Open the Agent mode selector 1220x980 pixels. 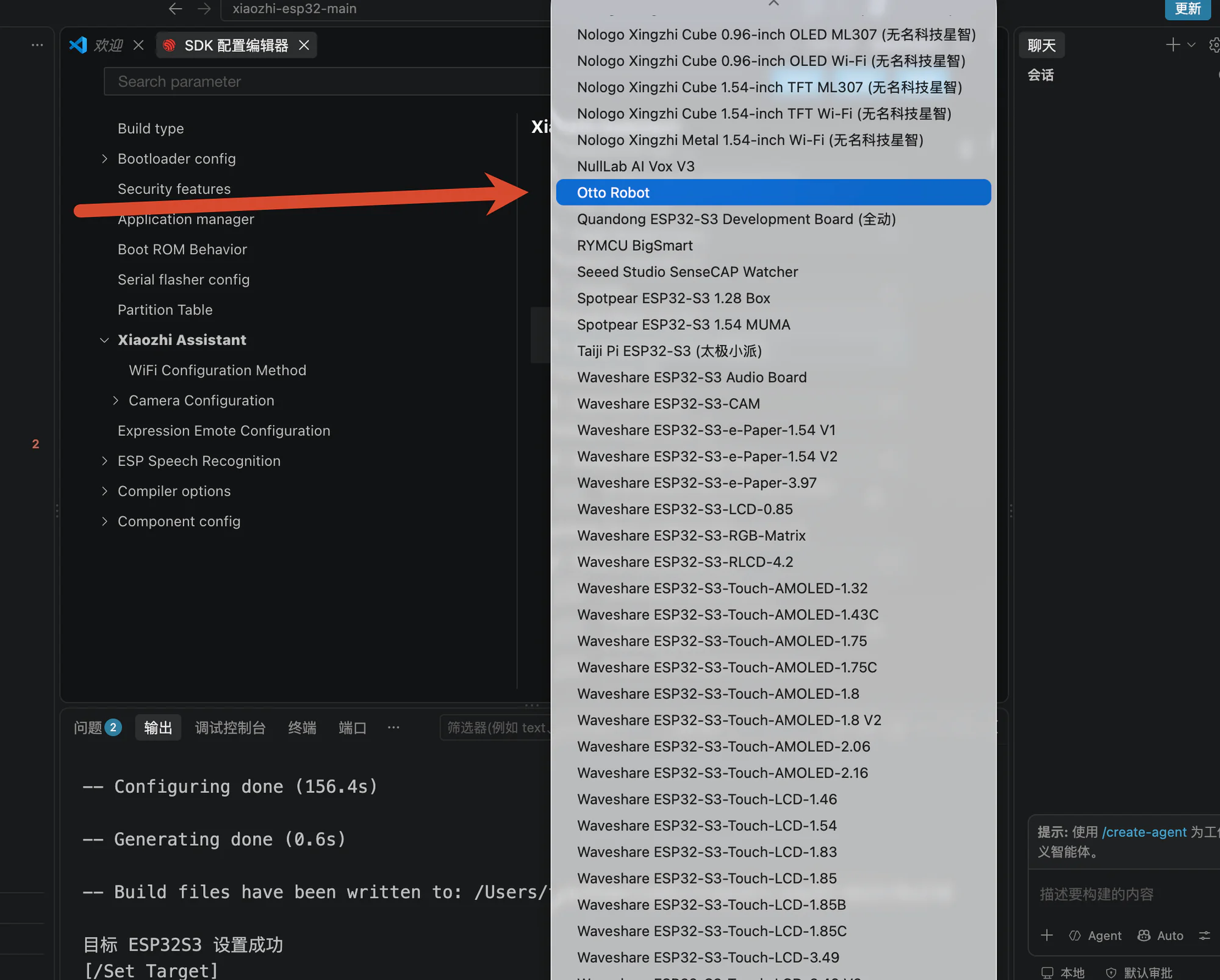click(1095, 935)
